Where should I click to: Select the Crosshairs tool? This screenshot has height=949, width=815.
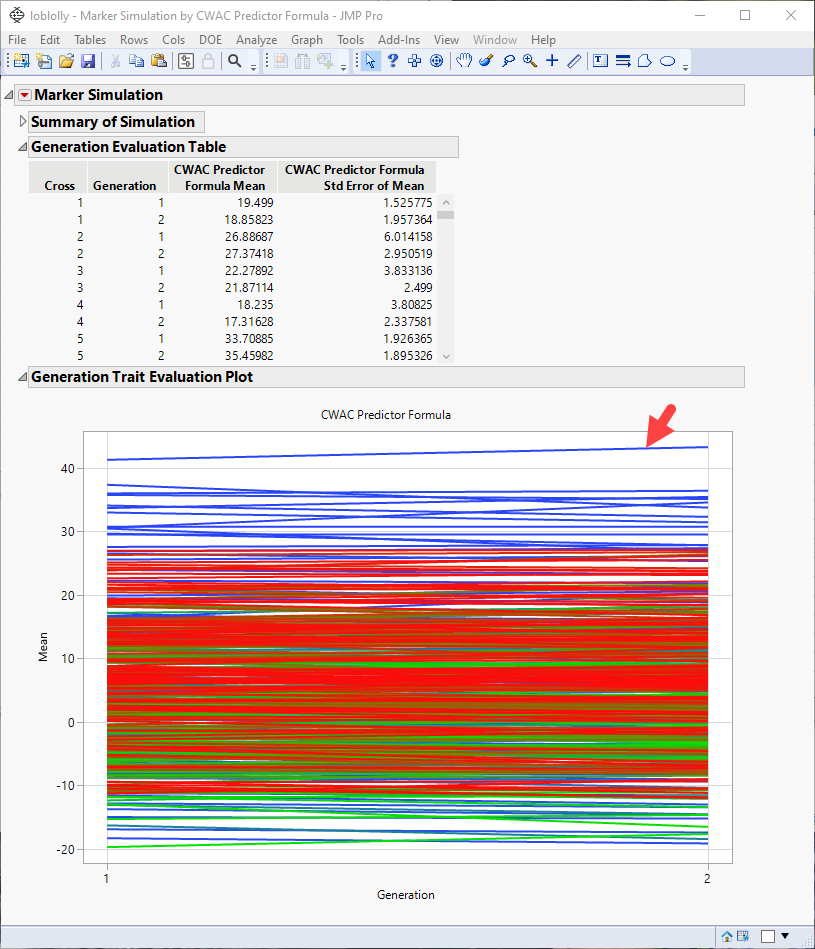(x=552, y=61)
